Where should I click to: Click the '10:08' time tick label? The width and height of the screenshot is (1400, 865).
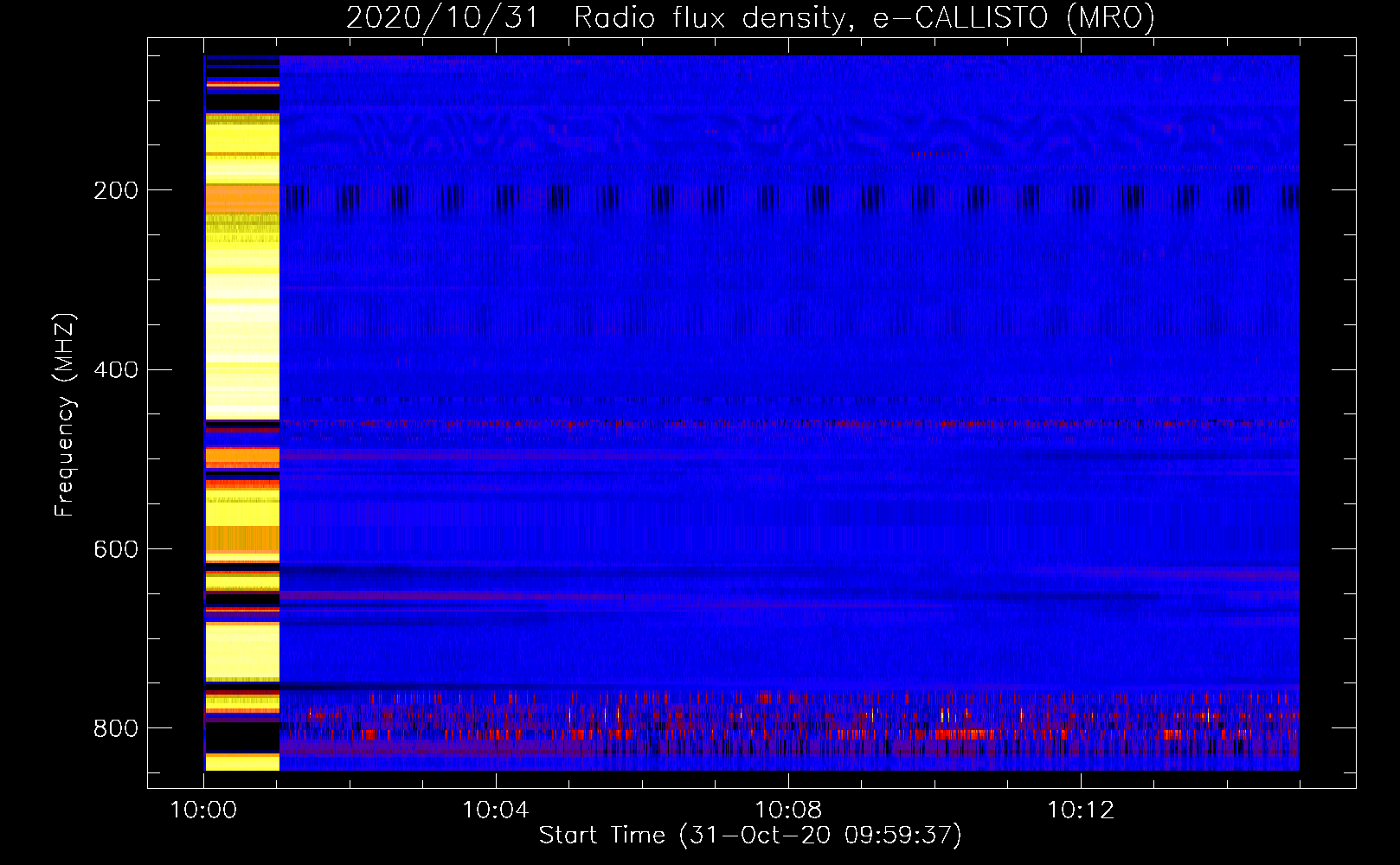click(788, 811)
